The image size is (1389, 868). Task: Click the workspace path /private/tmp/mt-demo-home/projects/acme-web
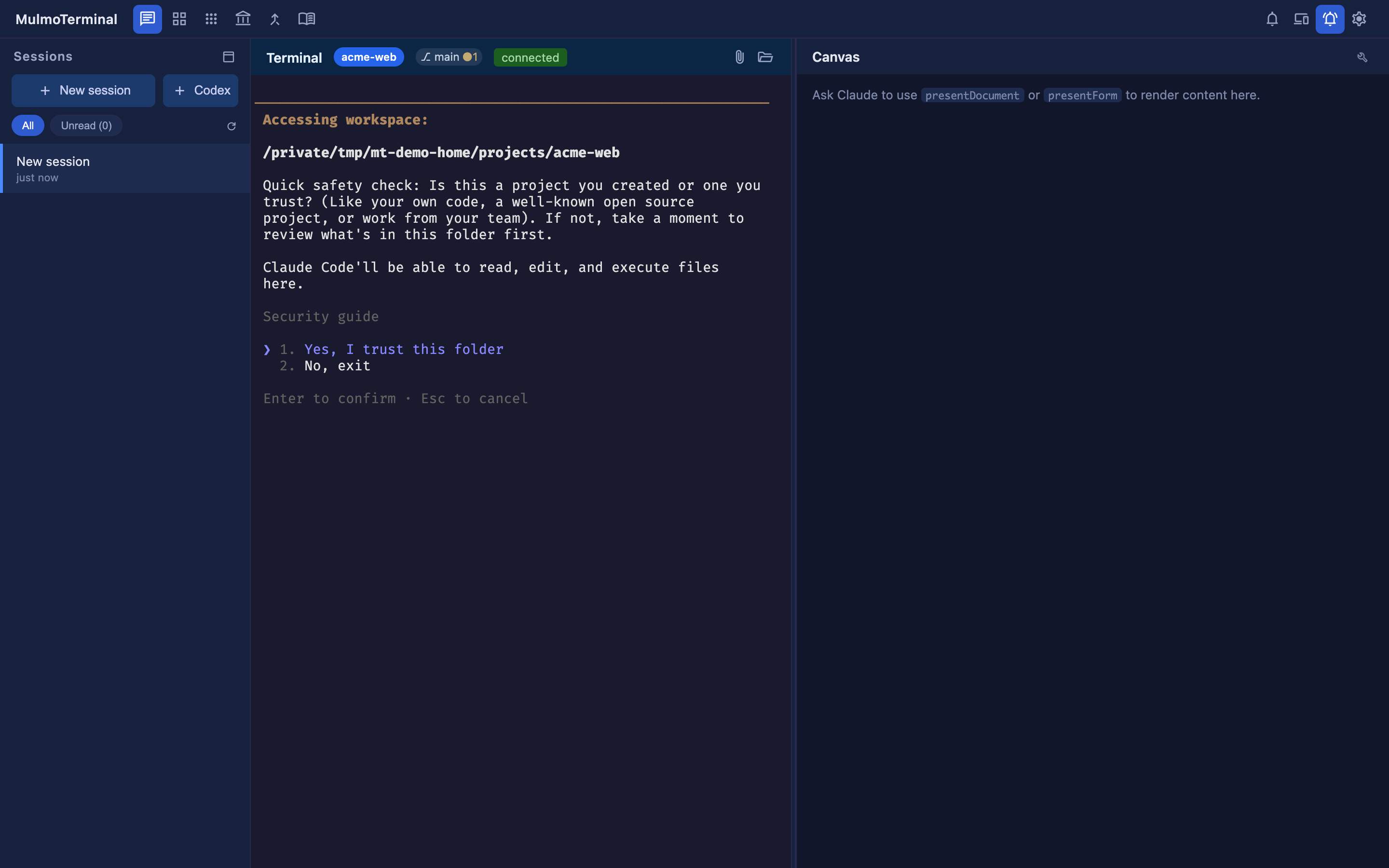441,152
